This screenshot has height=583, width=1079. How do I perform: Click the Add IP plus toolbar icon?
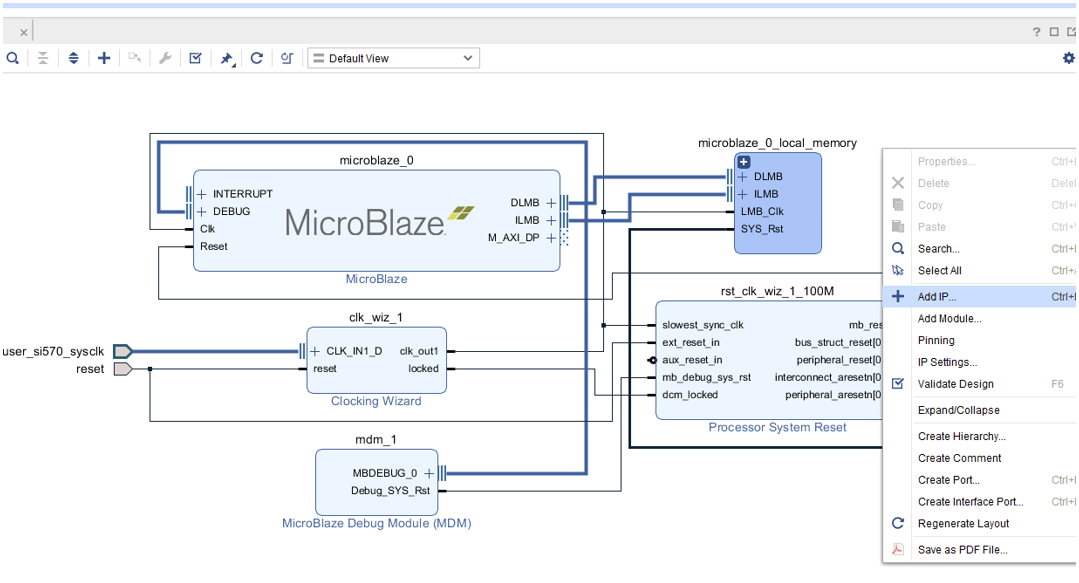[x=104, y=58]
